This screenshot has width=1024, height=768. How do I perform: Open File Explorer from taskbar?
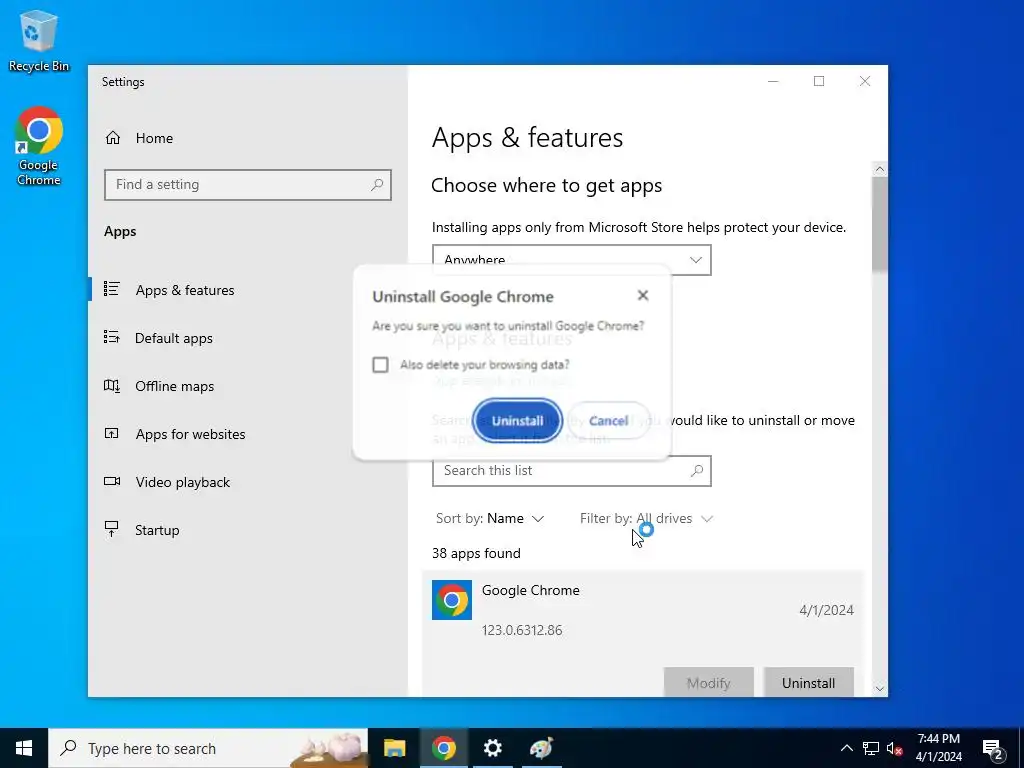click(x=394, y=748)
